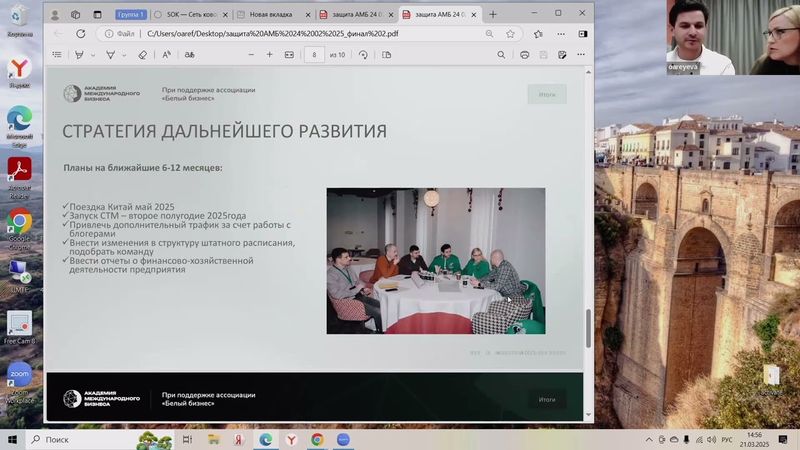Rotate the PDF page
This screenshot has width=800, height=450.
click(363, 55)
